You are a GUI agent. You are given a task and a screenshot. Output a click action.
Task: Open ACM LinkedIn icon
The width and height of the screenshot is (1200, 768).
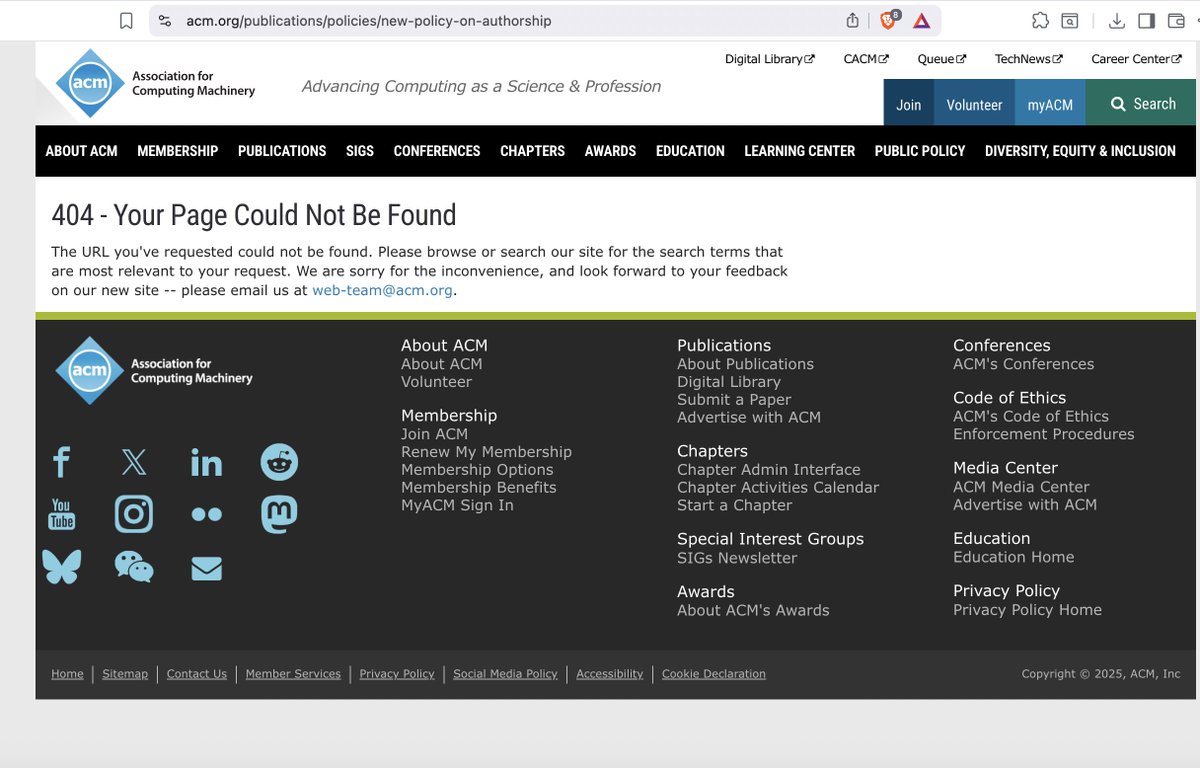(206, 462)
